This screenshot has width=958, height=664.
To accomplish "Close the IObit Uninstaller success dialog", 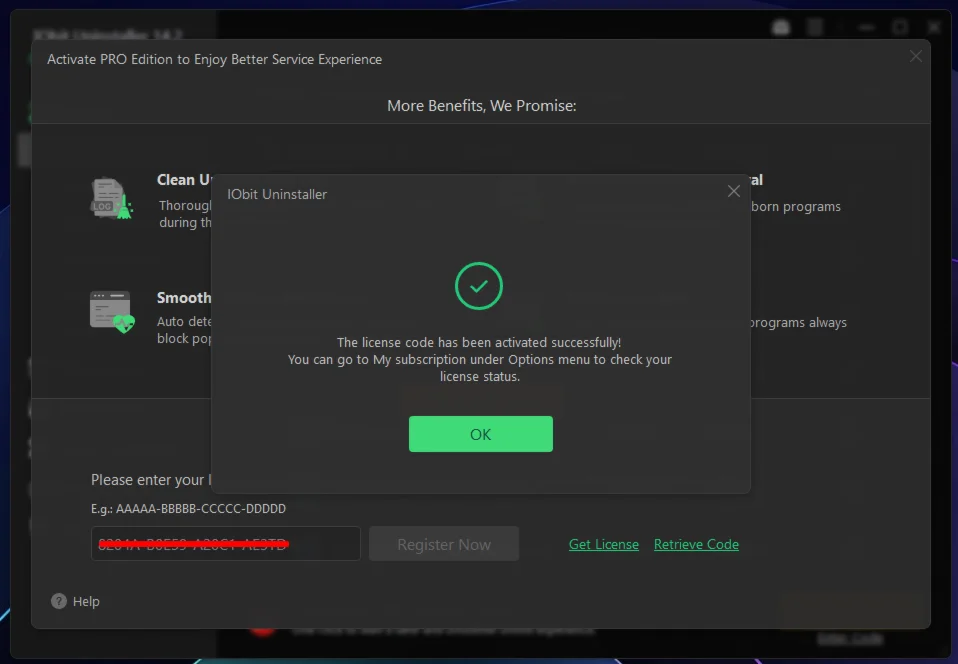I will pos(734,191).
